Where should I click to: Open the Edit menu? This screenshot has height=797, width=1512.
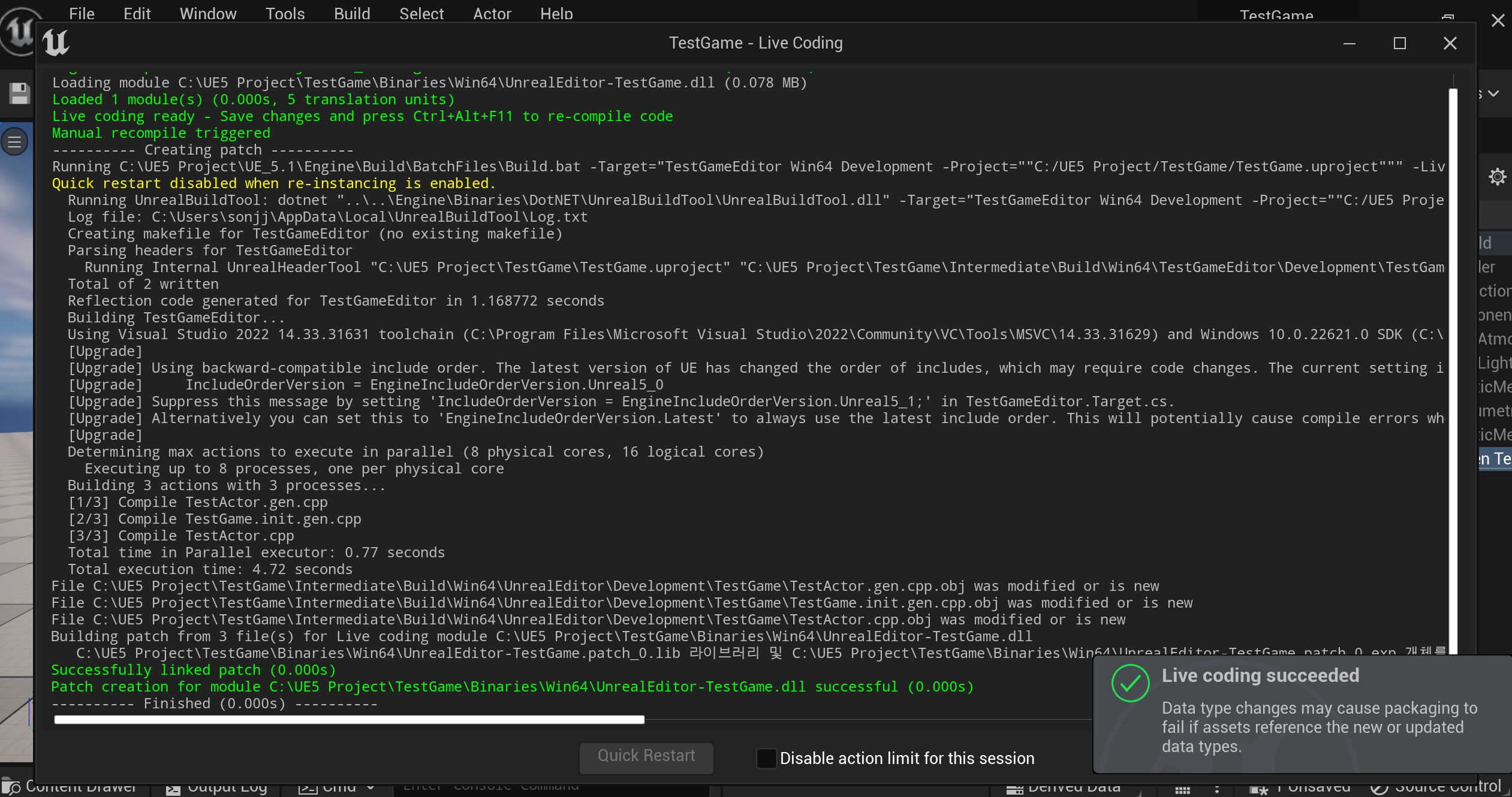pyautogui.click(x=137, y=13)
